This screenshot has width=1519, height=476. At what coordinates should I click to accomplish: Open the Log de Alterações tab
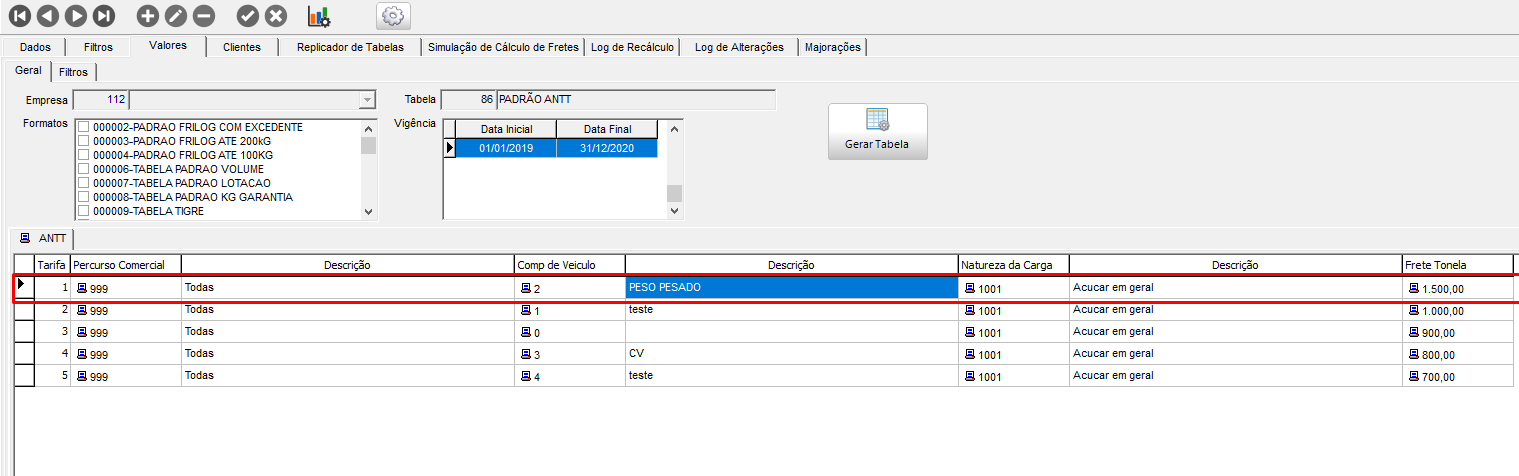click(739, 47)
